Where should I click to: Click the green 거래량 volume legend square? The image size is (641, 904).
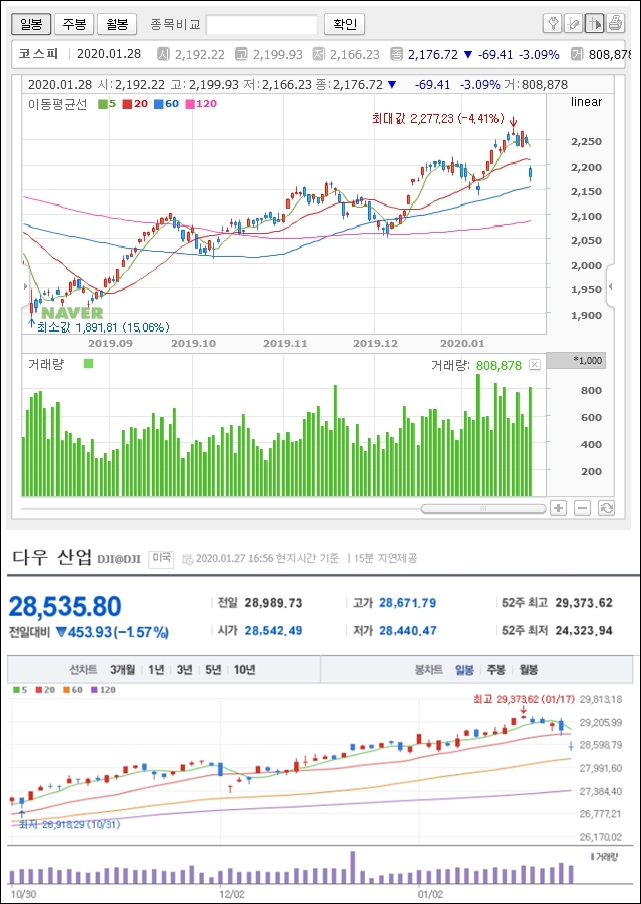point(88,364)
